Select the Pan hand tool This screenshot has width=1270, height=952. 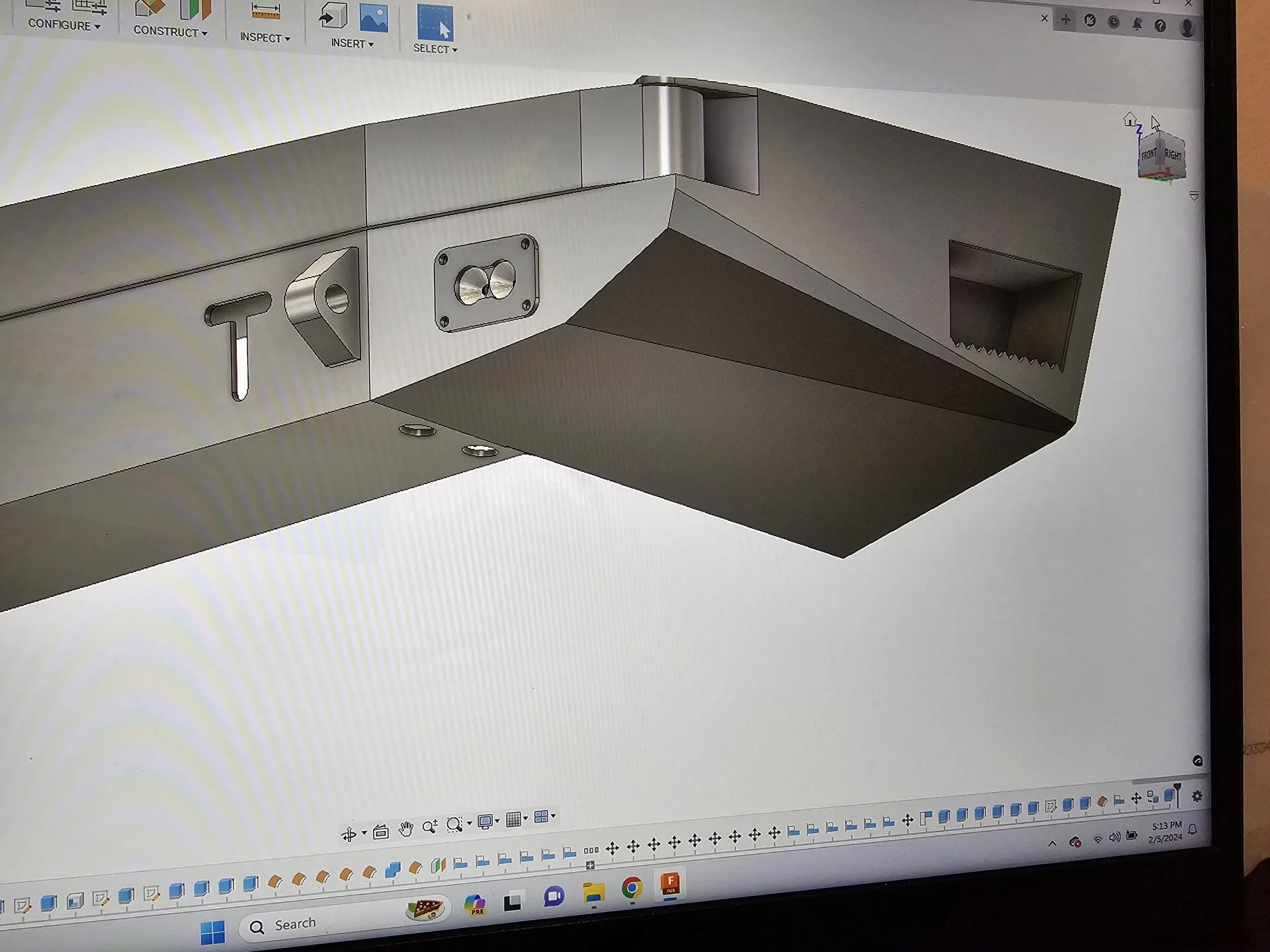(405, 829)
